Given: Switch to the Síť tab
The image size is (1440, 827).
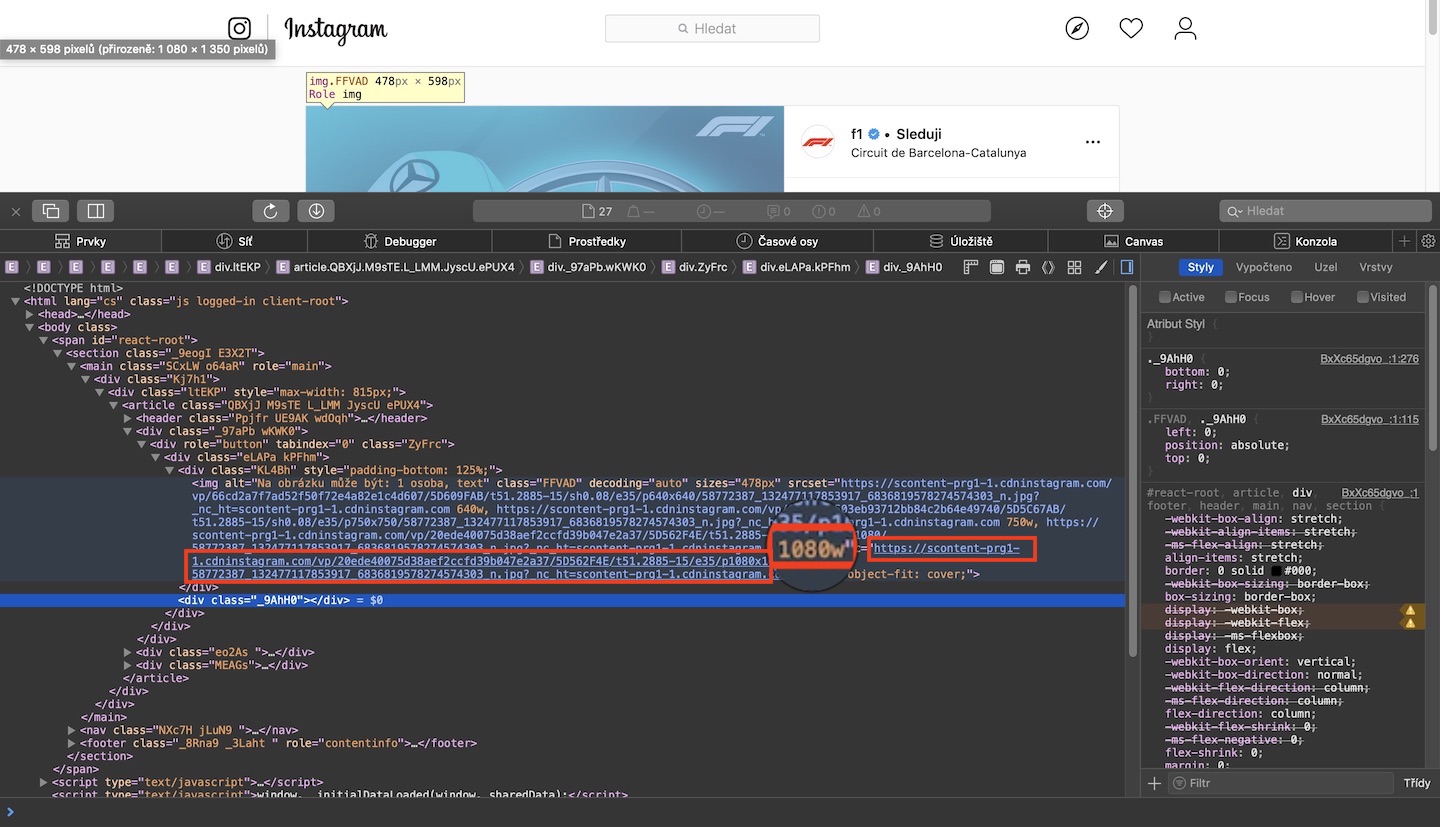Looking at the screenshot, I should click(234, 241).
